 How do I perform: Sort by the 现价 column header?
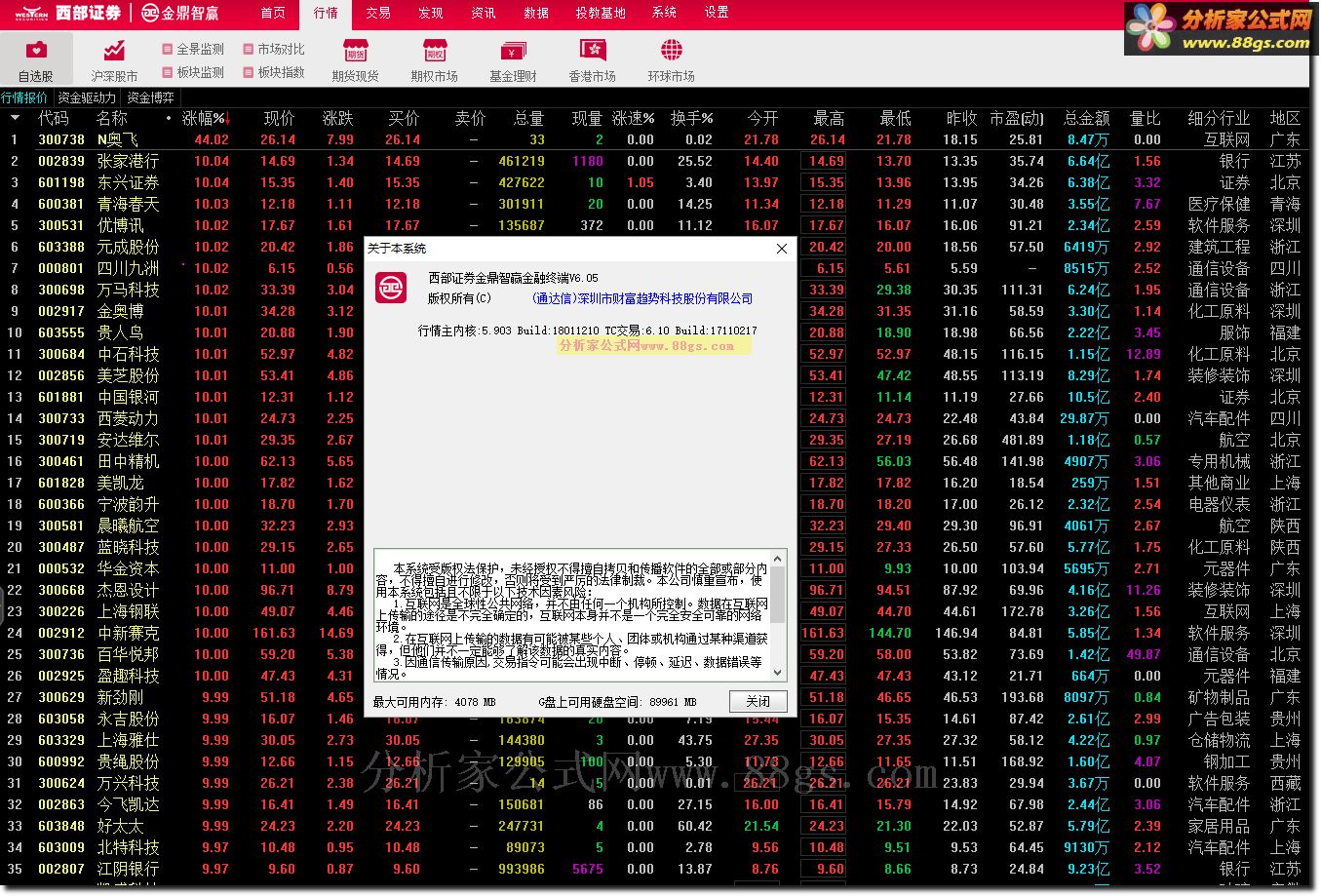click(x=279, y=118)
